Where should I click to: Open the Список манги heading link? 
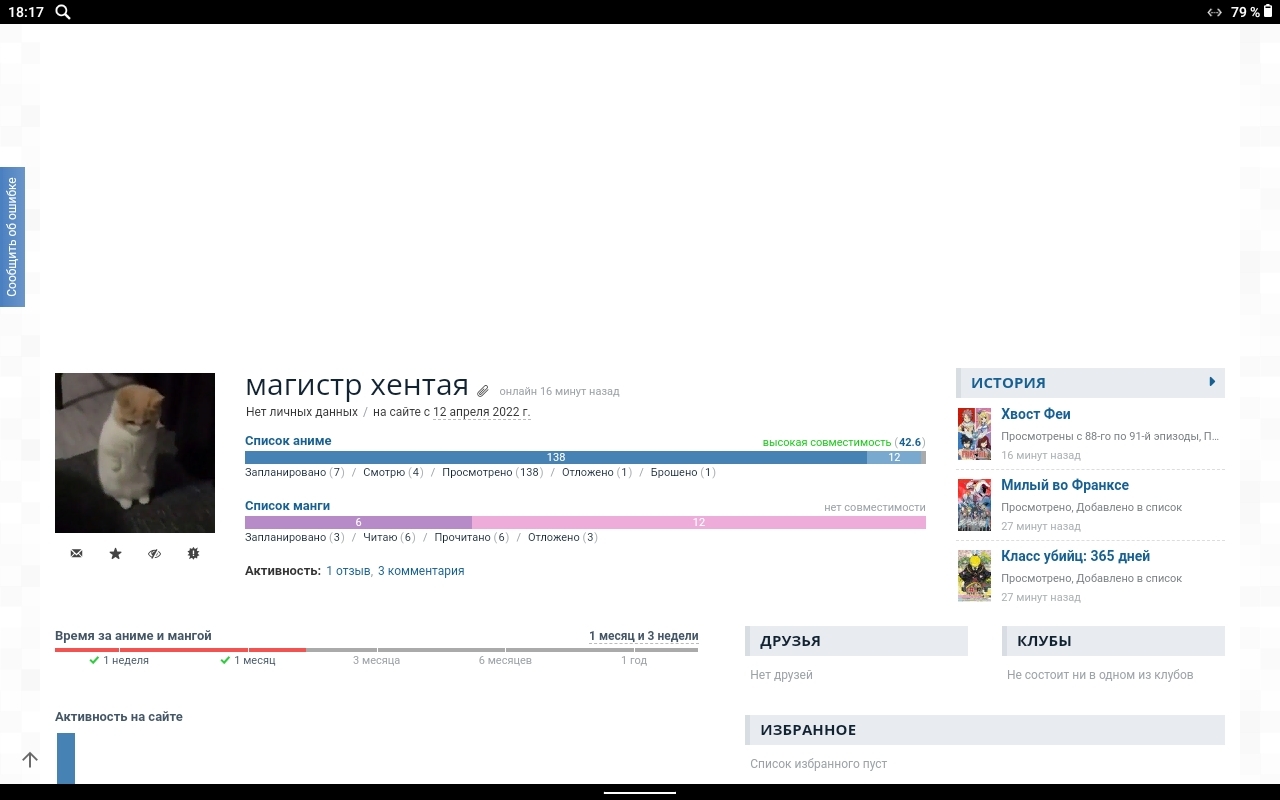[x=287, y=506]
